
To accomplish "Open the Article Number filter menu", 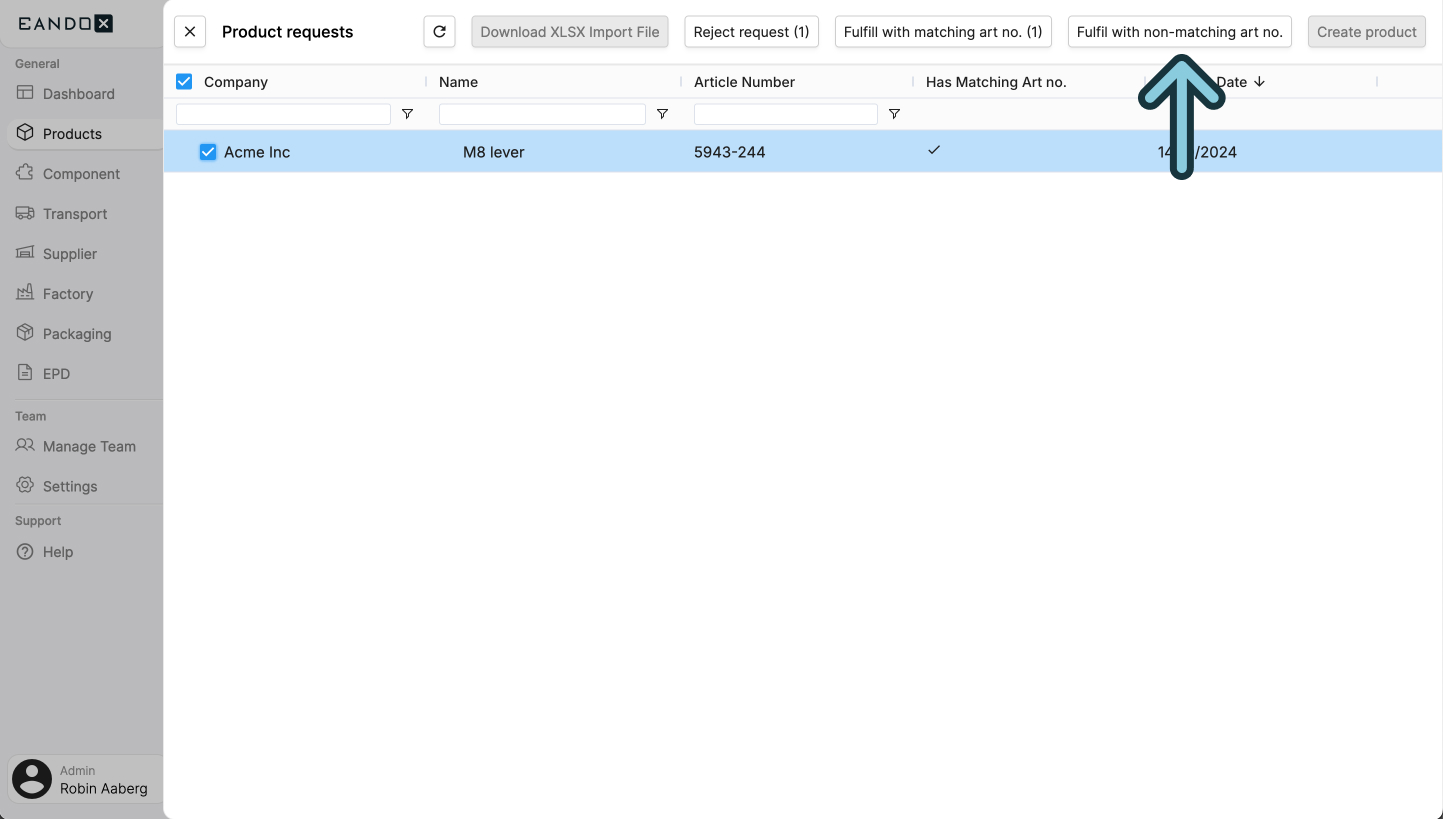I will (894, 114).
